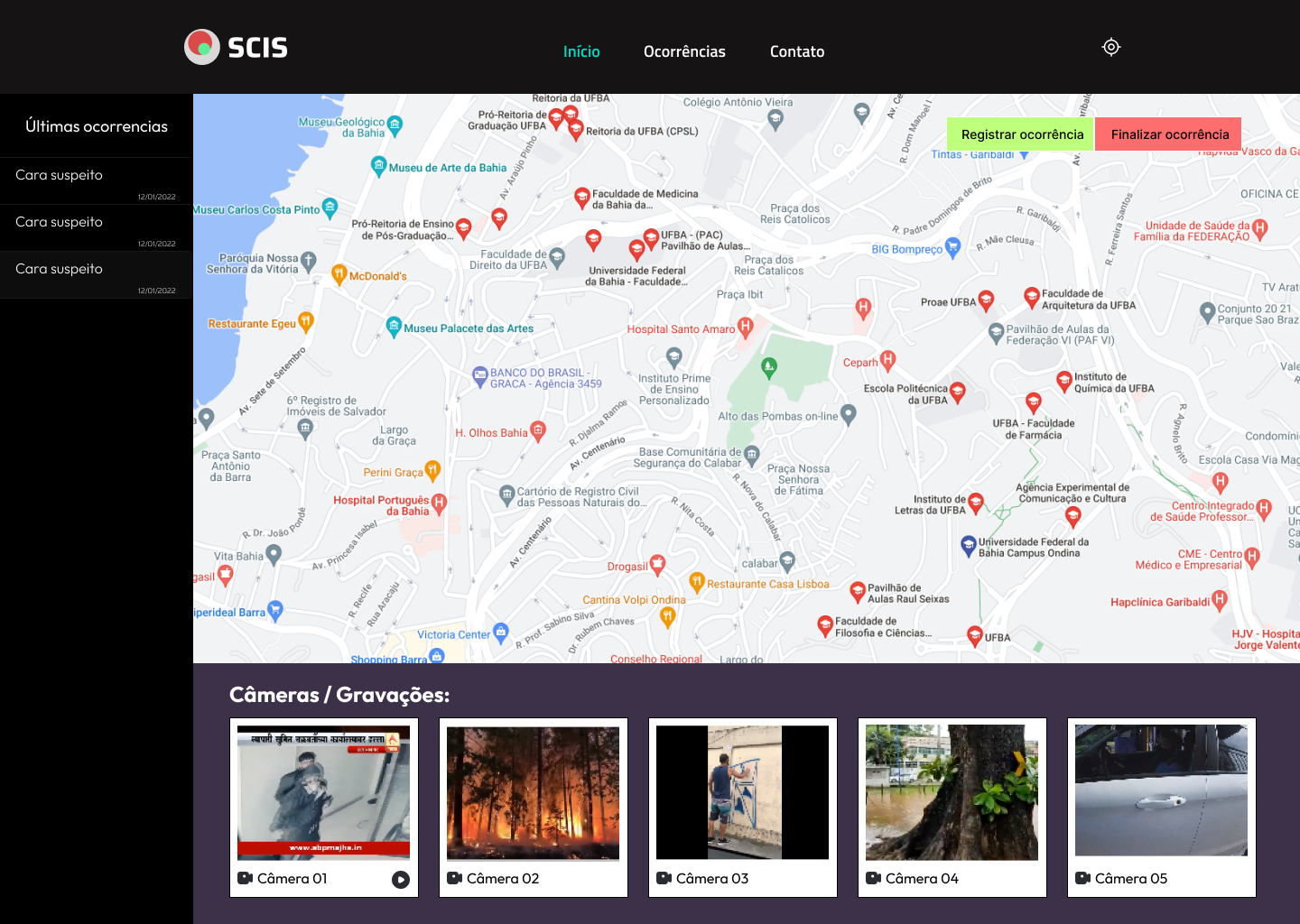Click the locate-me crosshair icon
1300x924 pixels.
(x=1111, y=47)
